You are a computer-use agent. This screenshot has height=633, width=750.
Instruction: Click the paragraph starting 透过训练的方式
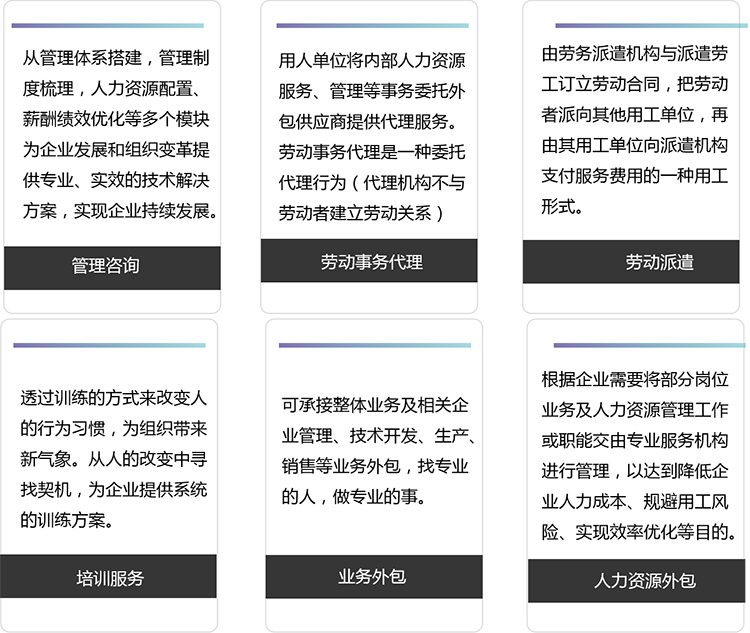[113, 459]
